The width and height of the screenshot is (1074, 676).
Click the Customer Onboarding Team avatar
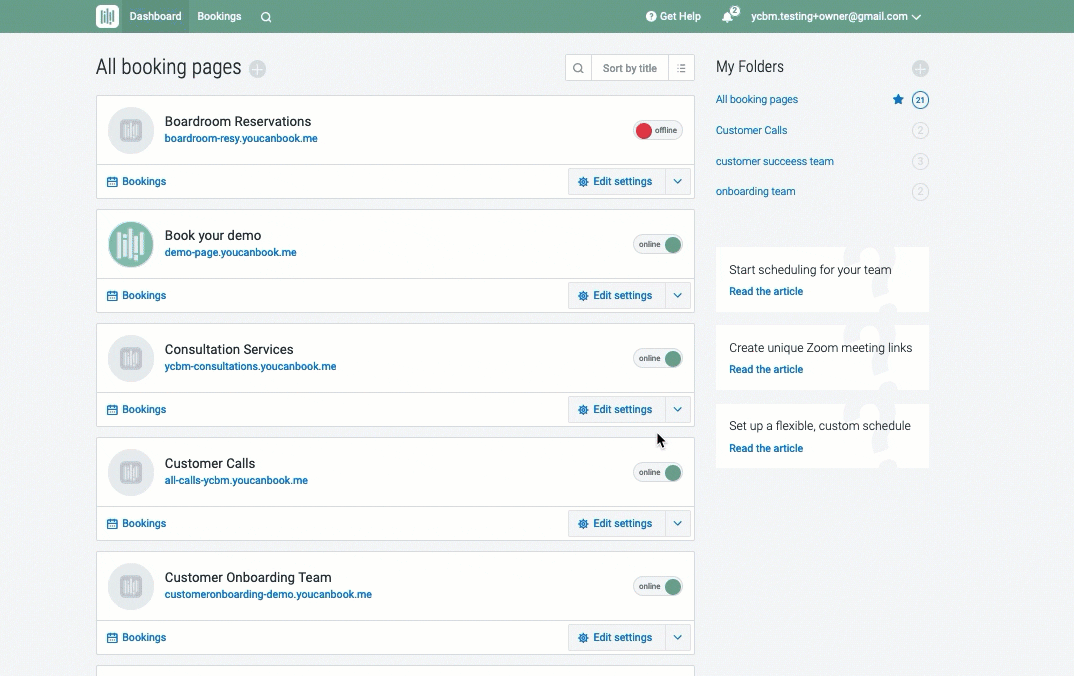131,586
